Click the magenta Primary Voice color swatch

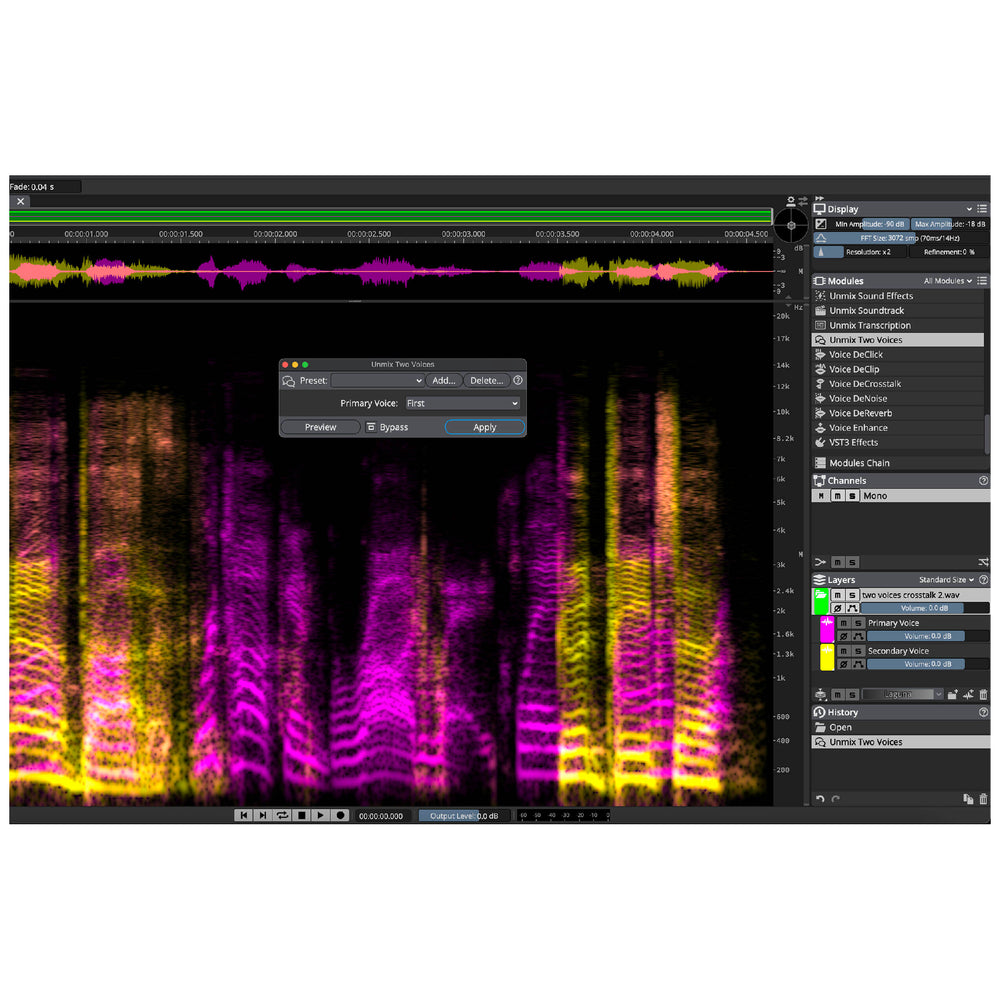[827, 629]
